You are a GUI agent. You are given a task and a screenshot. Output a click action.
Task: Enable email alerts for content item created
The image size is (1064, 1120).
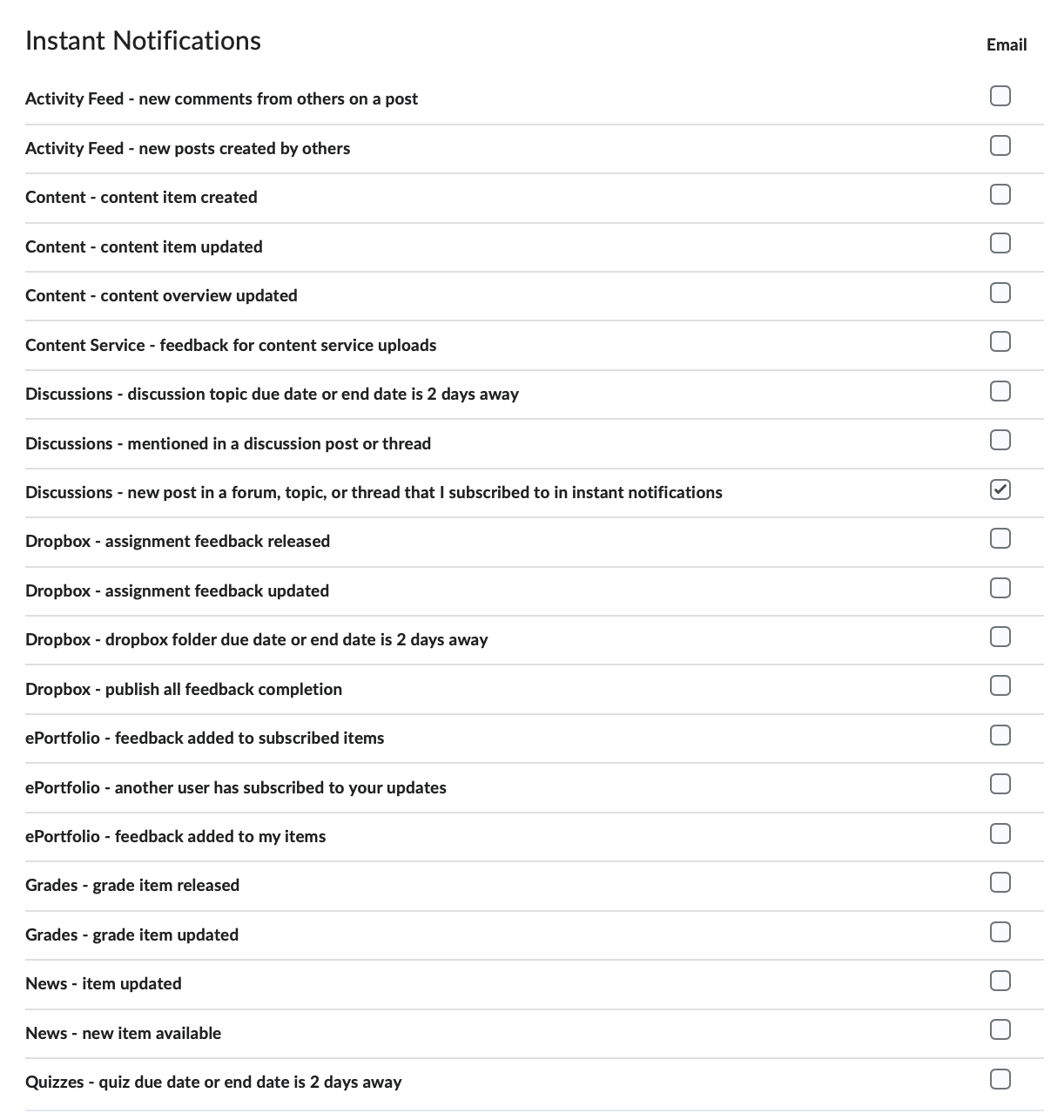(x=1000, y=194)
